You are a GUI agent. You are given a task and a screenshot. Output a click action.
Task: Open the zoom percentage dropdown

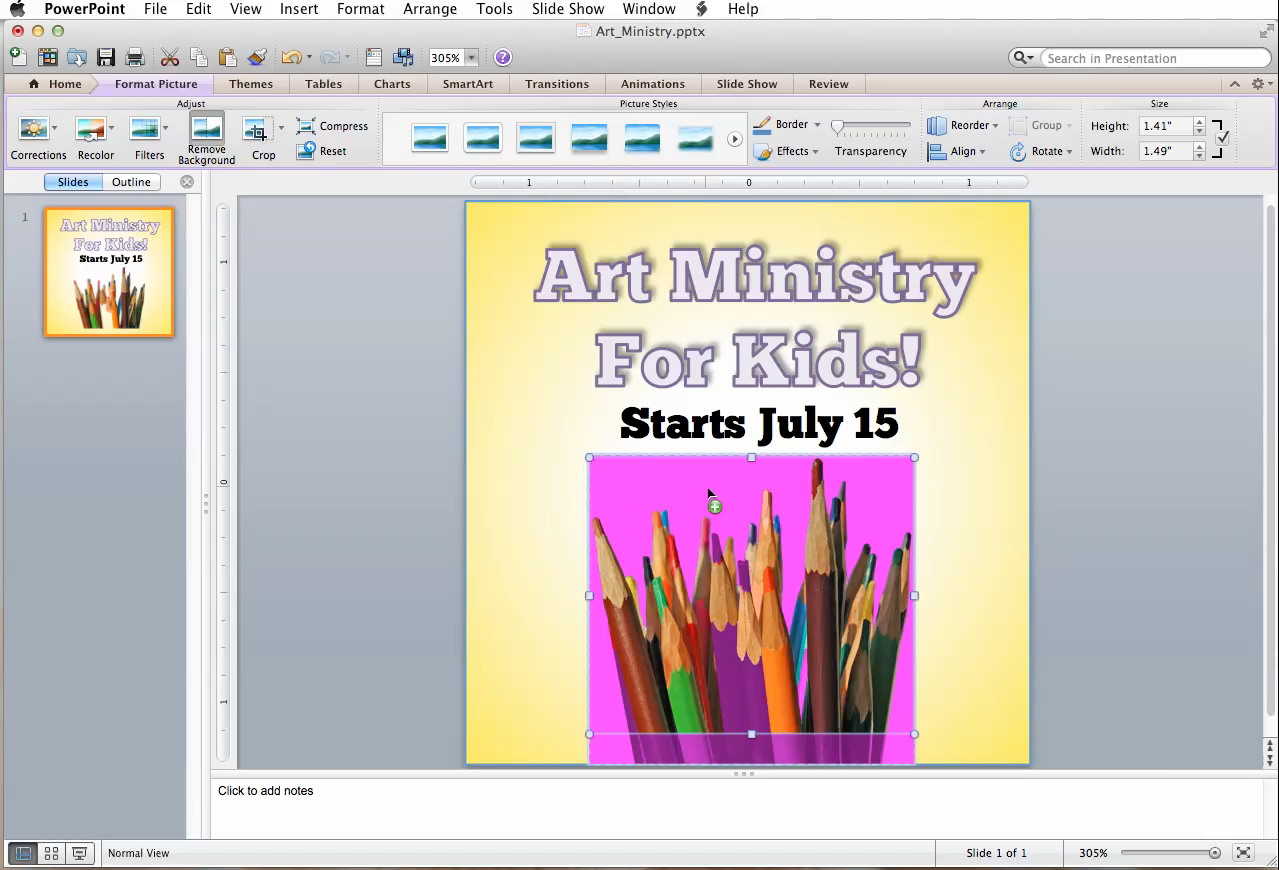tap(470, 57)
